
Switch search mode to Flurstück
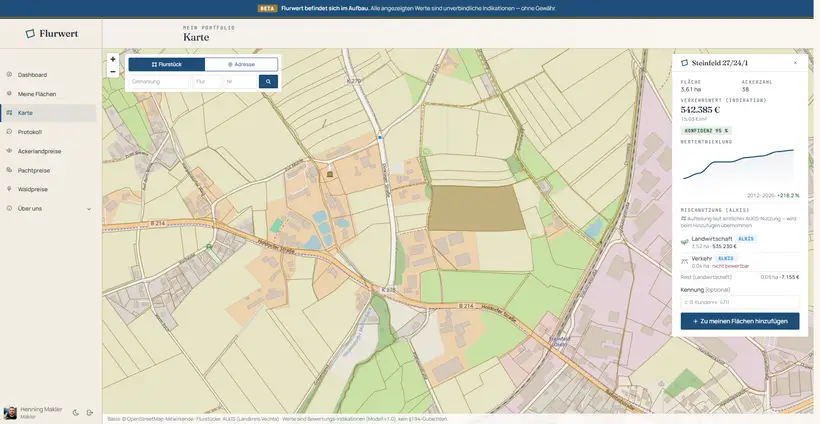click(x=166, y=64)
